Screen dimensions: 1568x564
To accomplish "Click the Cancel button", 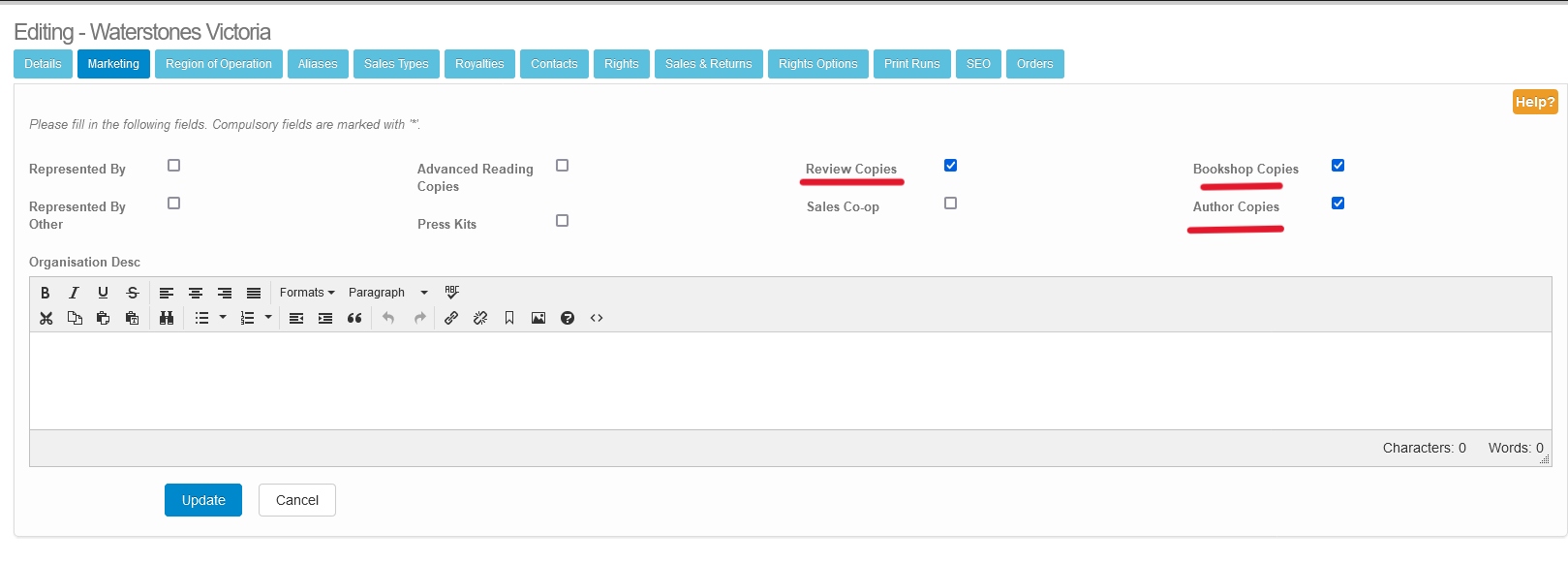I will [x=297, y=500].
